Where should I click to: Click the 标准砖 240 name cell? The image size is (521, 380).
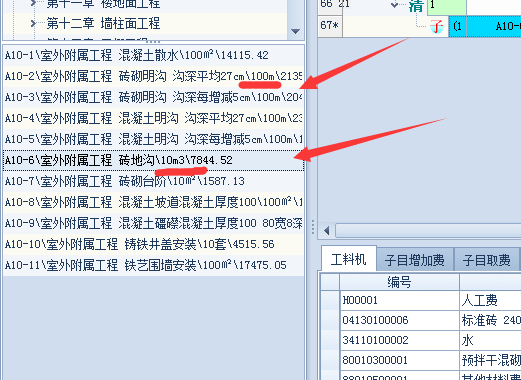point(490,320)
